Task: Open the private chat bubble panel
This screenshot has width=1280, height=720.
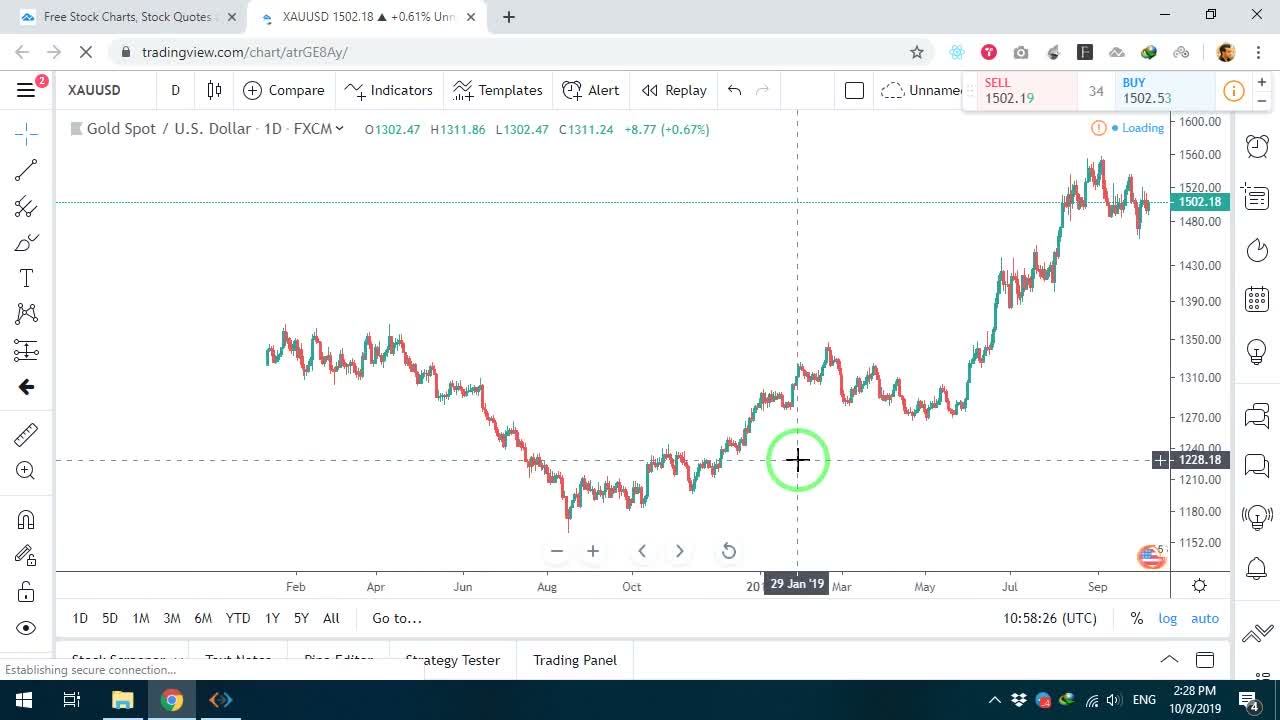Action: [1257, 465]
